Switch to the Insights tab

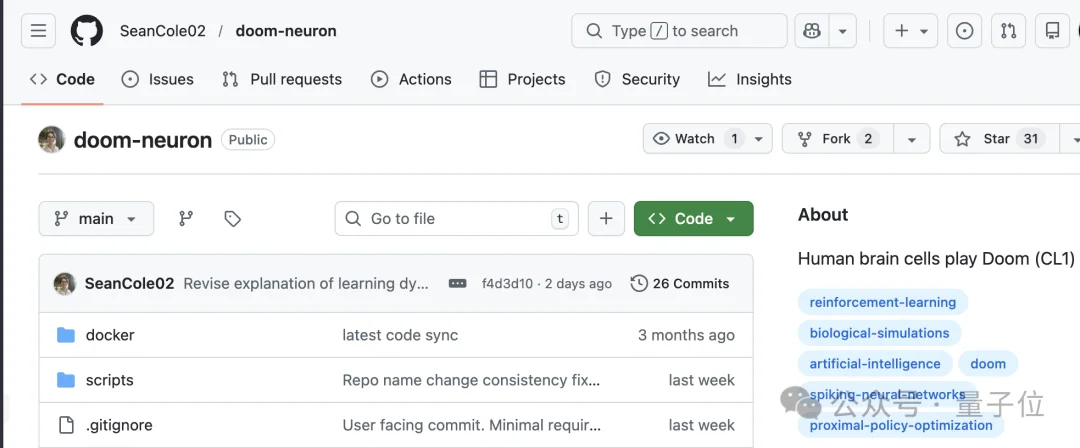pos(749,79)
